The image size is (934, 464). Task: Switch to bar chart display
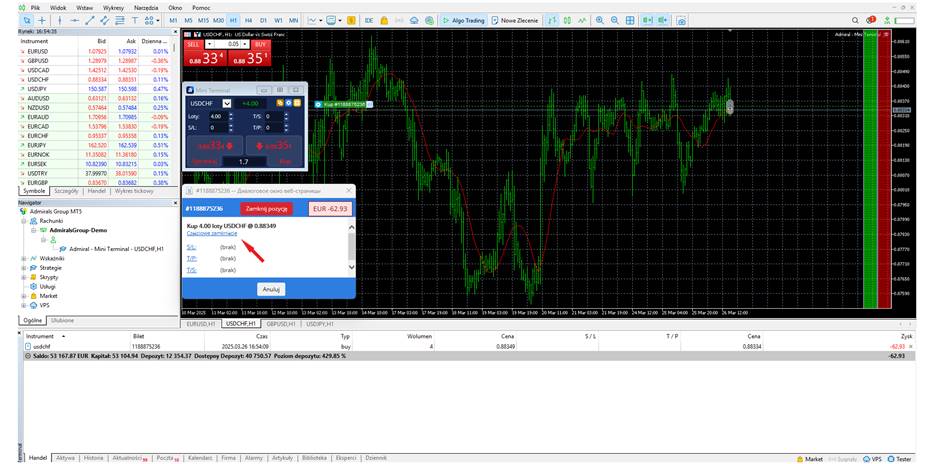[x=553, y=20]
